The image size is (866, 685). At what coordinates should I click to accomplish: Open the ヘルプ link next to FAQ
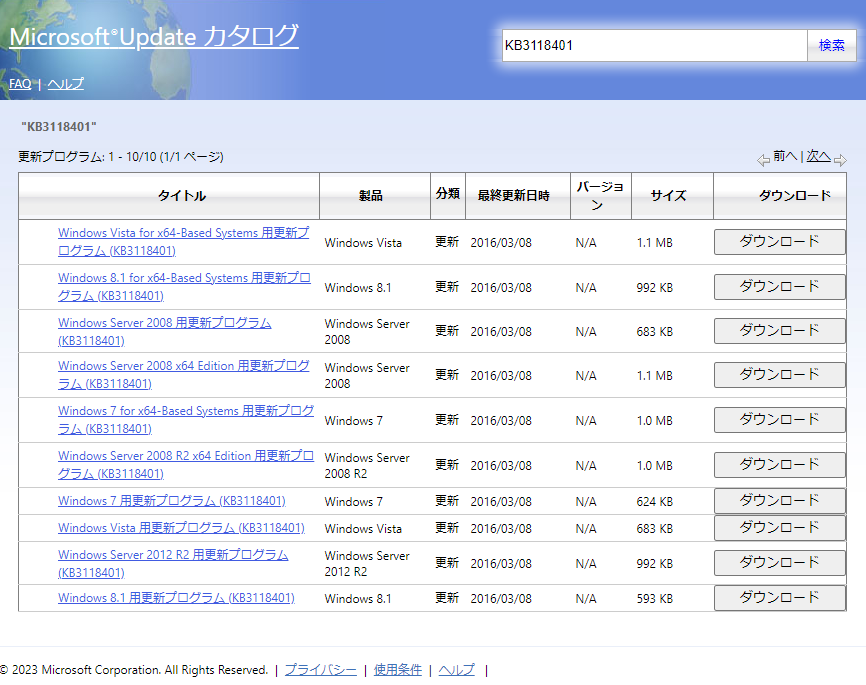[x=66, y=84]
